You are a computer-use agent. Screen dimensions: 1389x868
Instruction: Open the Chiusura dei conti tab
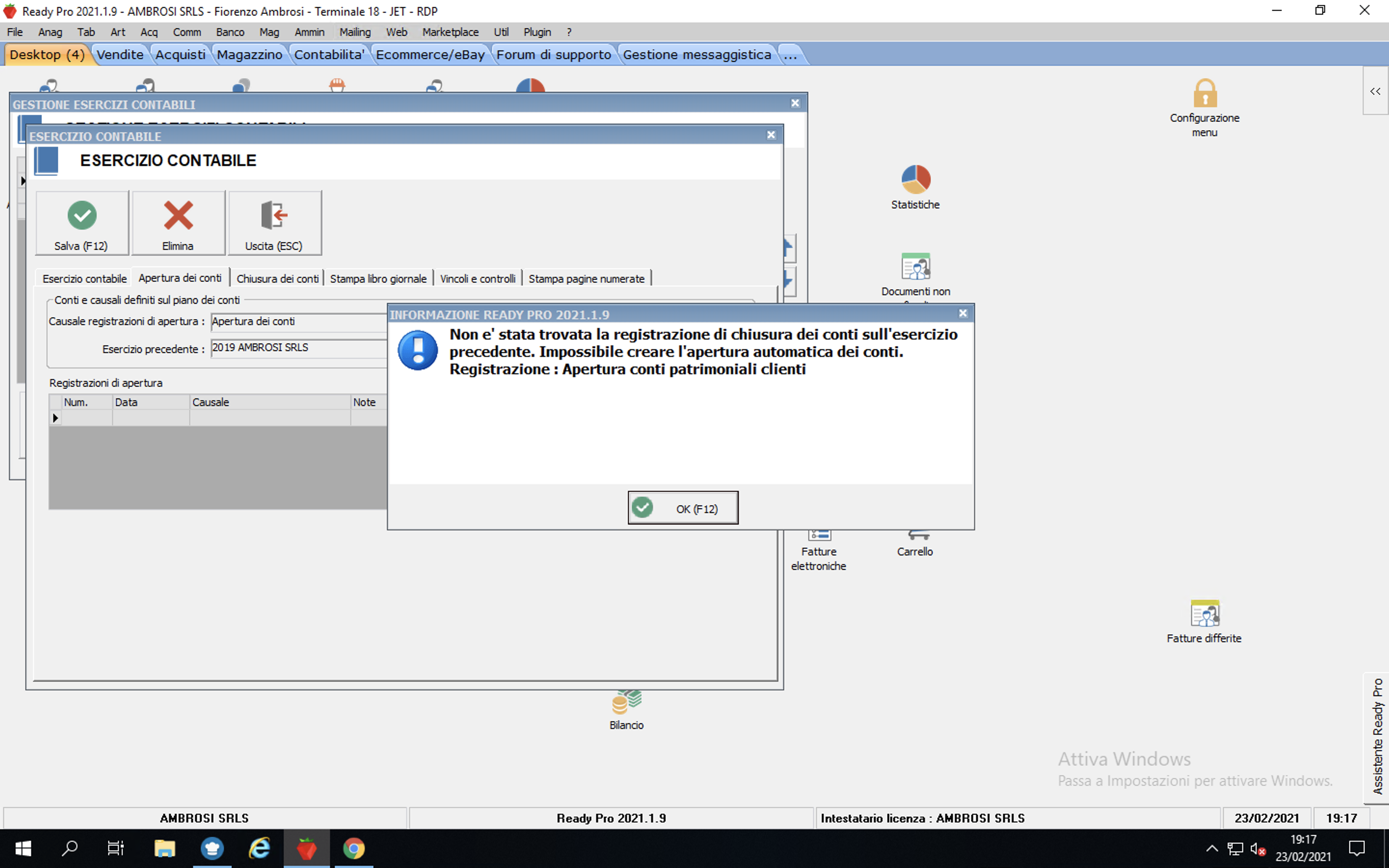click(277, 278)
